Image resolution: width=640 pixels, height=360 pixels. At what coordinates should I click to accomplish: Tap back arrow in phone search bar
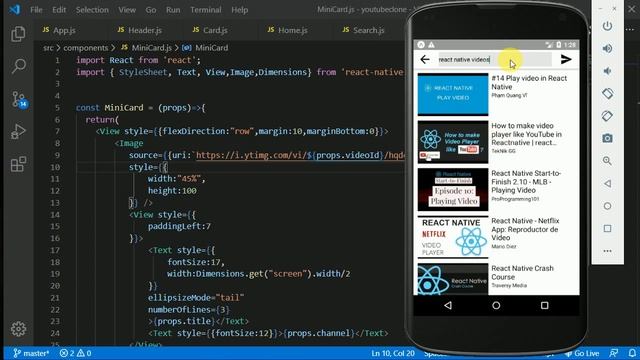[425, 60]
